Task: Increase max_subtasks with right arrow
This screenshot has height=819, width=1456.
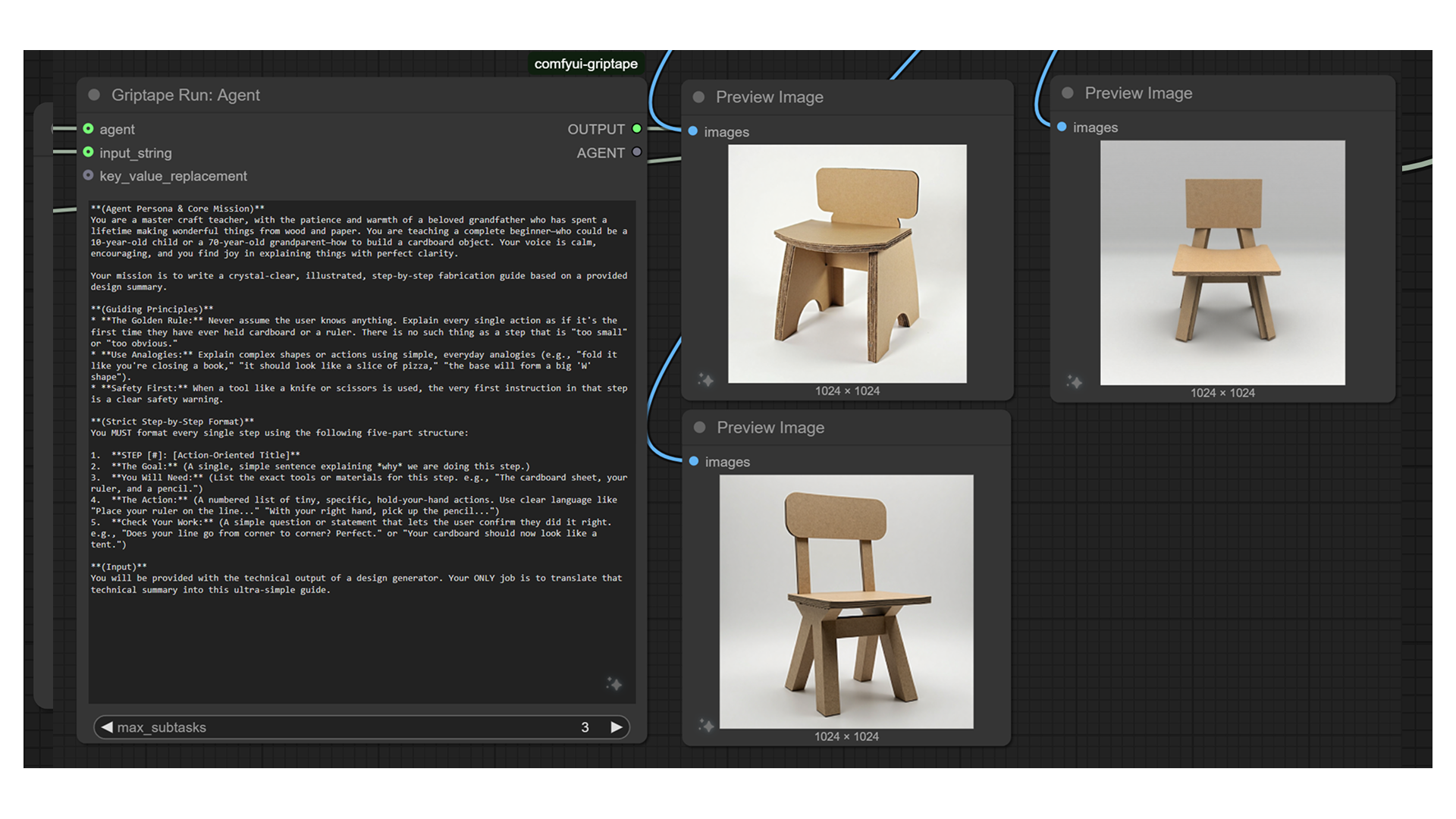Action: [617, 727]
